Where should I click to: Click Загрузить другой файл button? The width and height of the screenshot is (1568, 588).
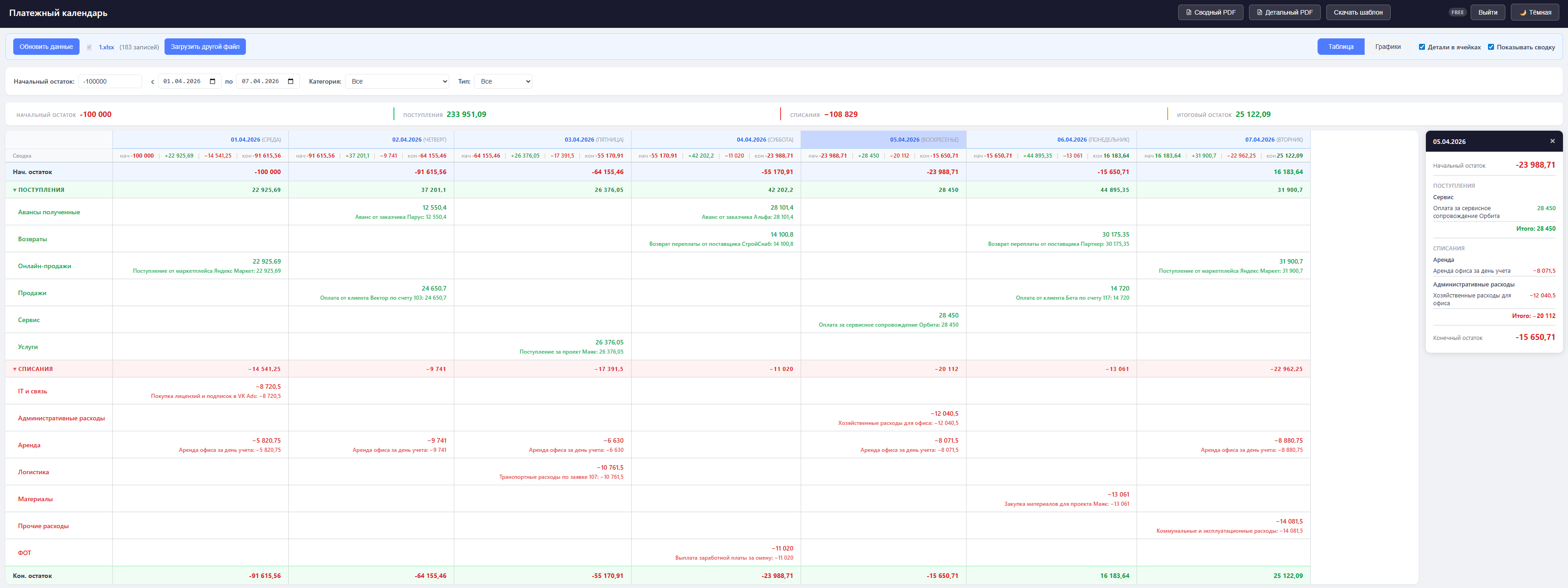205,47
